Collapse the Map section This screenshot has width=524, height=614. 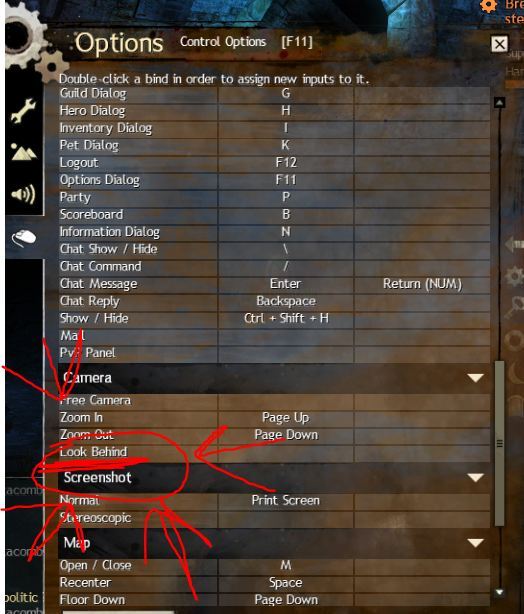pos(475,543)
